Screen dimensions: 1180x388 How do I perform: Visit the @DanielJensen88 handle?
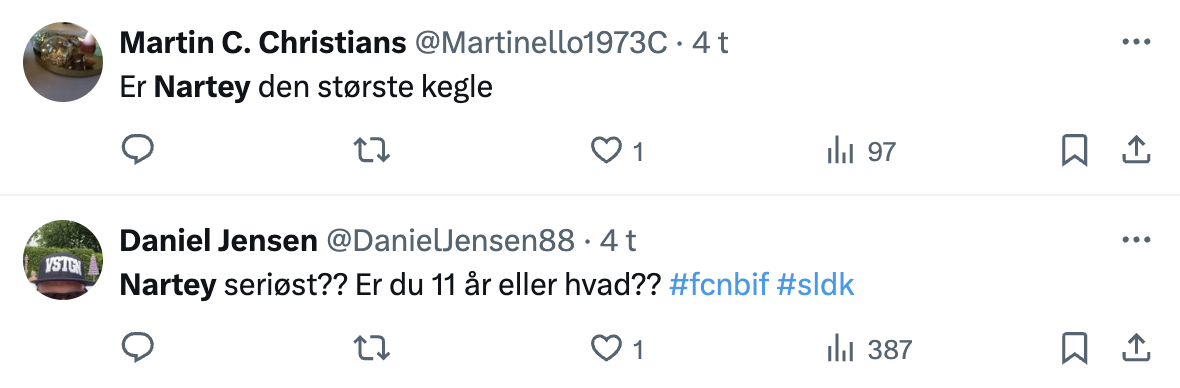(x=450, y=241)
